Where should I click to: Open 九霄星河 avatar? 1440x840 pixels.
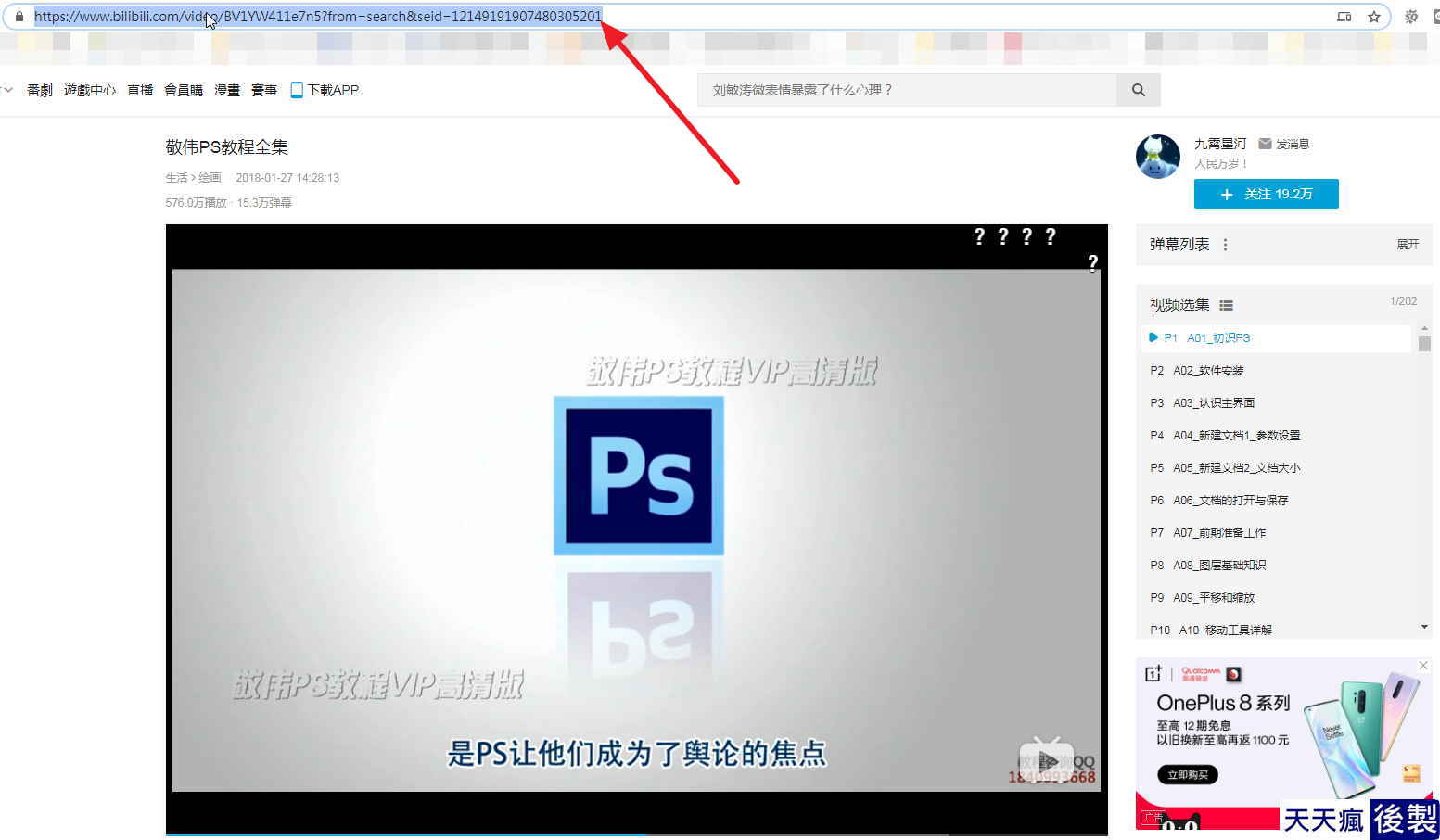[x=1158, y=157]
